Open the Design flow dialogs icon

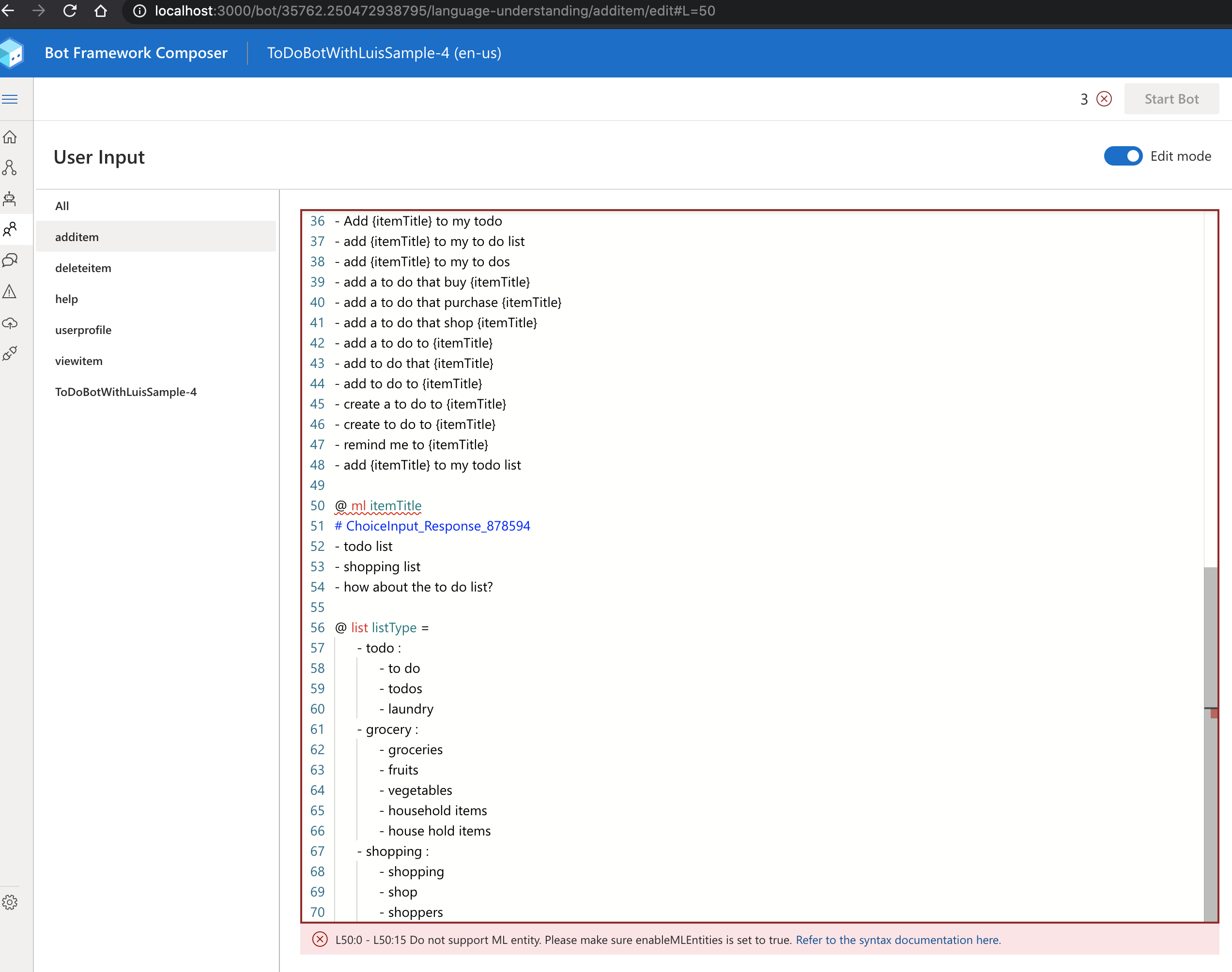coord(10,168)
